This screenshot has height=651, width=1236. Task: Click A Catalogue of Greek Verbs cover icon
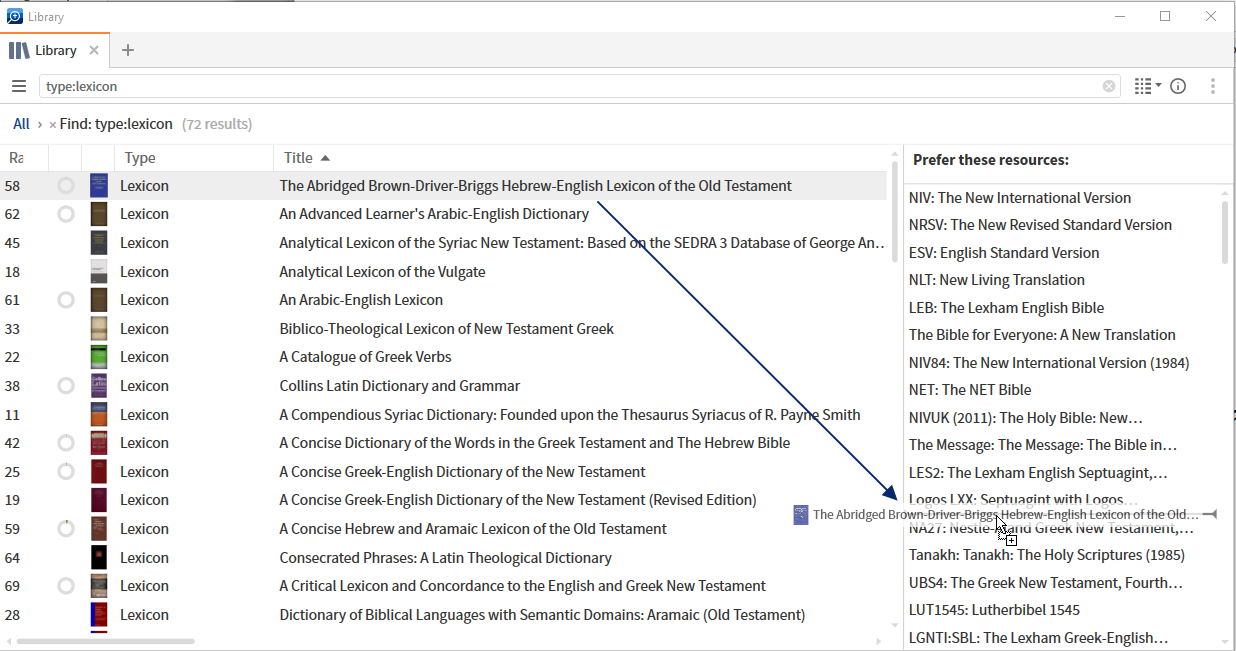click(x=98, y=357)
